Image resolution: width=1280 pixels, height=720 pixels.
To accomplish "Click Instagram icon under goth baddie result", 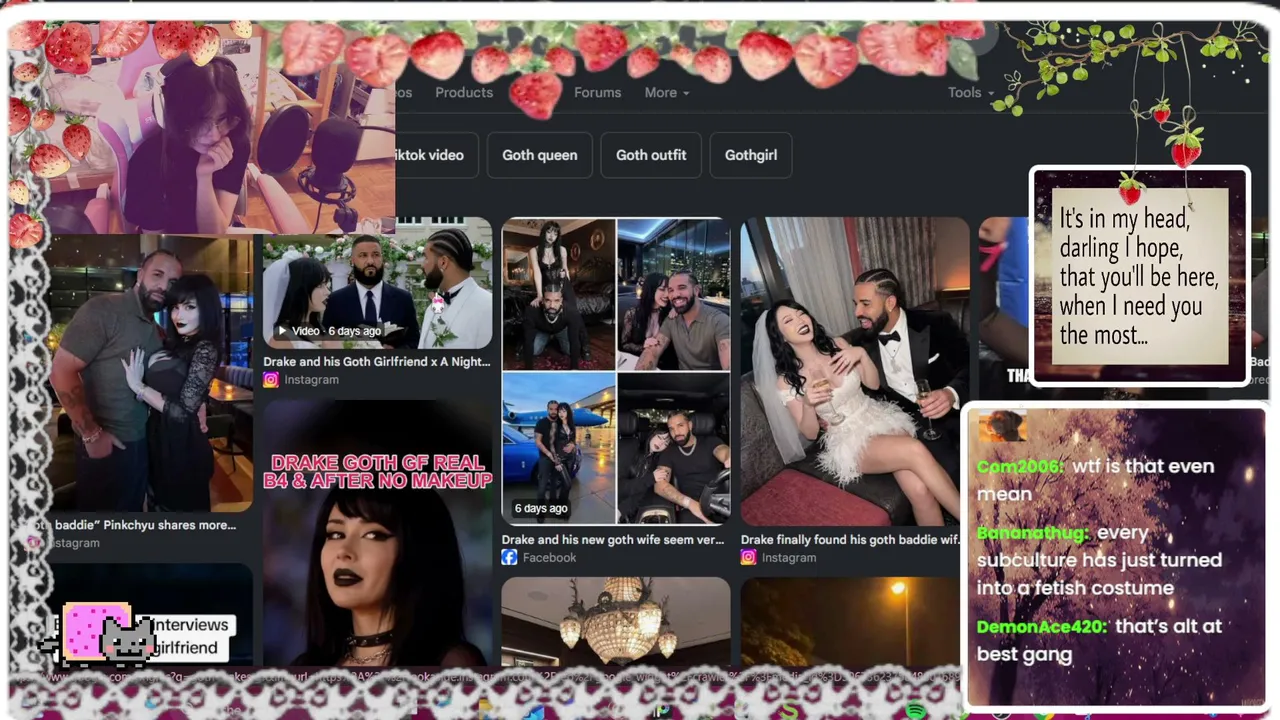I will (748, 558).
